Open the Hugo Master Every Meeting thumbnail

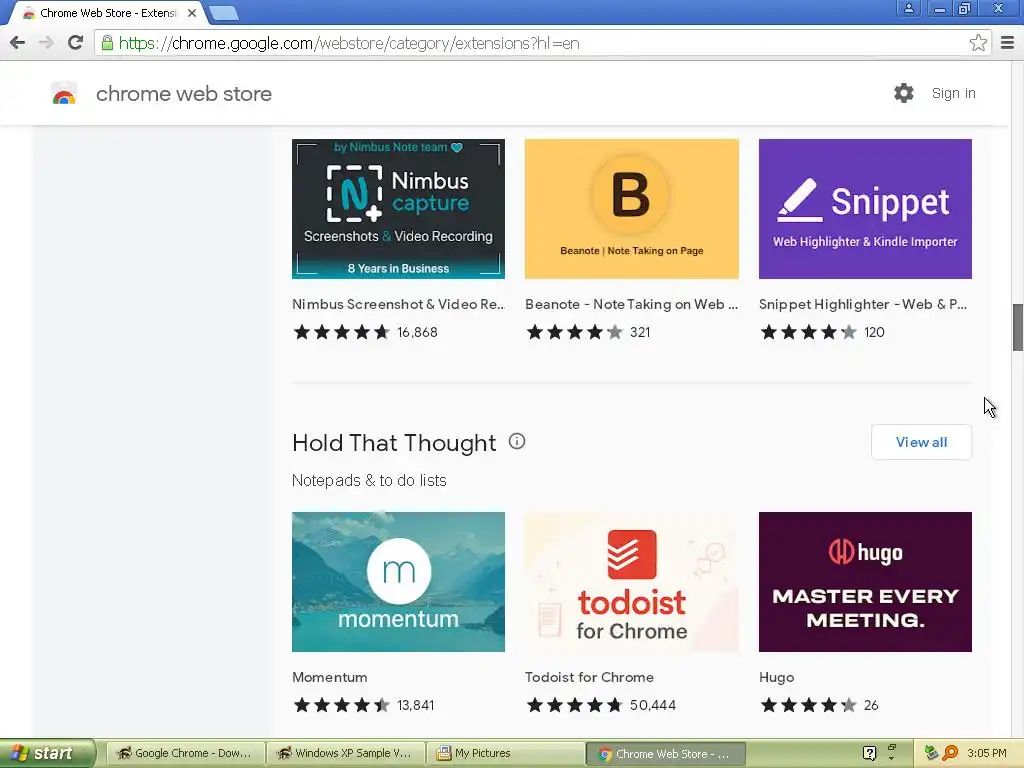coord(865,582)
